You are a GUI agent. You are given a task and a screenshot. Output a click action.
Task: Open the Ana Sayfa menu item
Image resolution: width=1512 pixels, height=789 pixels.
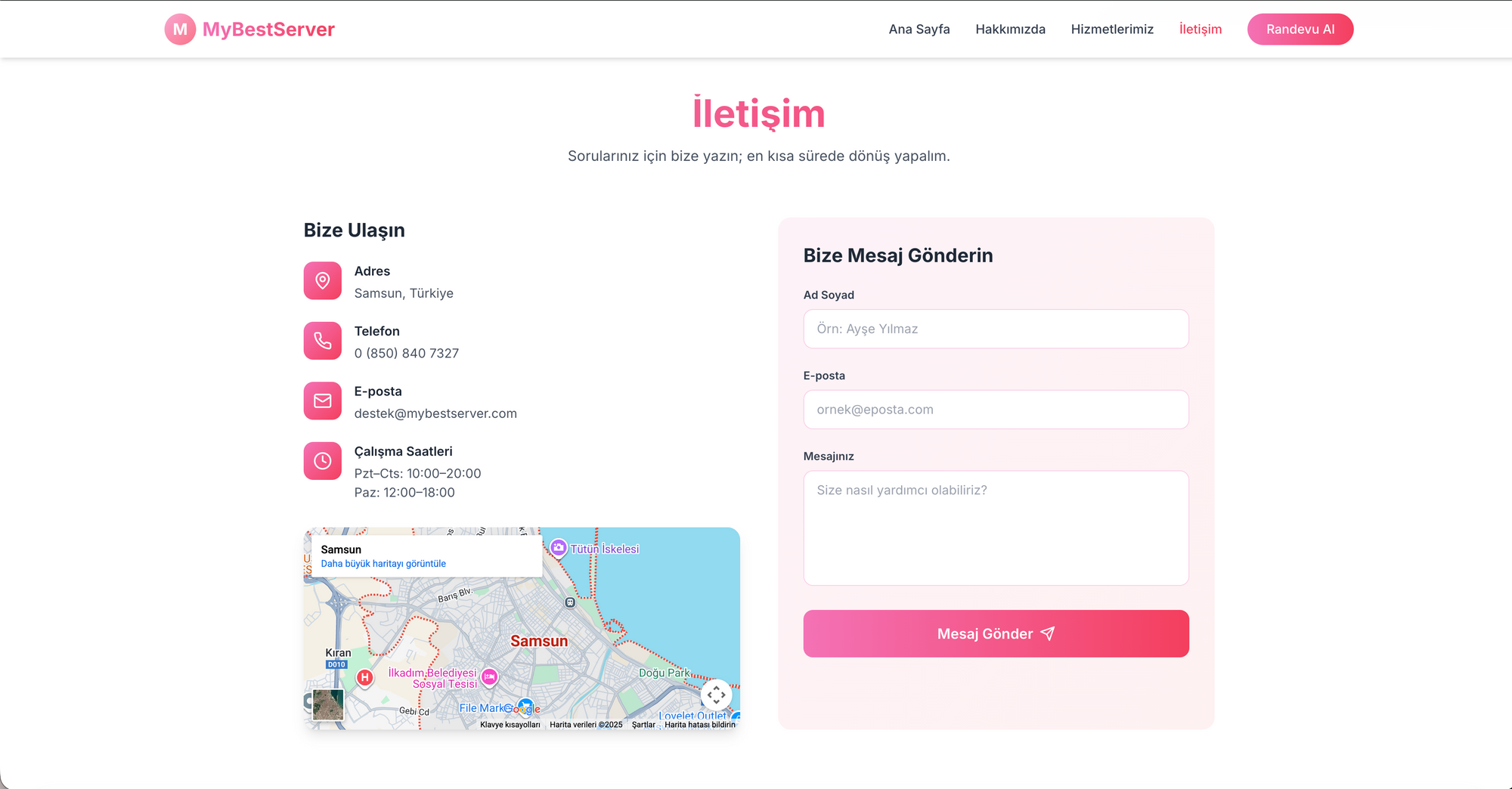point(919,29)
